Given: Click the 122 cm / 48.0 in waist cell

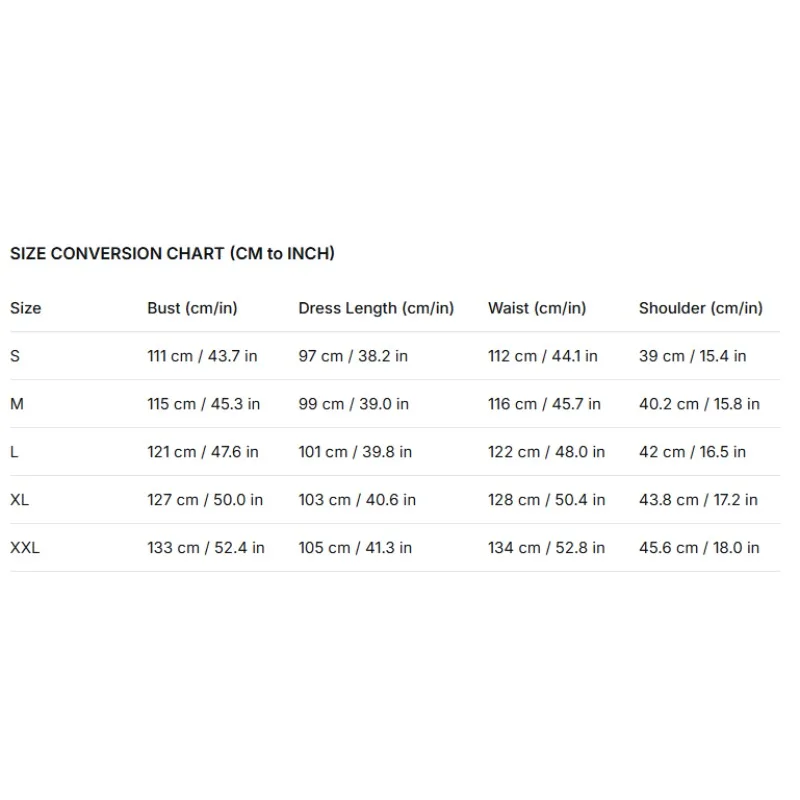Looking at the screenshot, I should coord(546,452).
